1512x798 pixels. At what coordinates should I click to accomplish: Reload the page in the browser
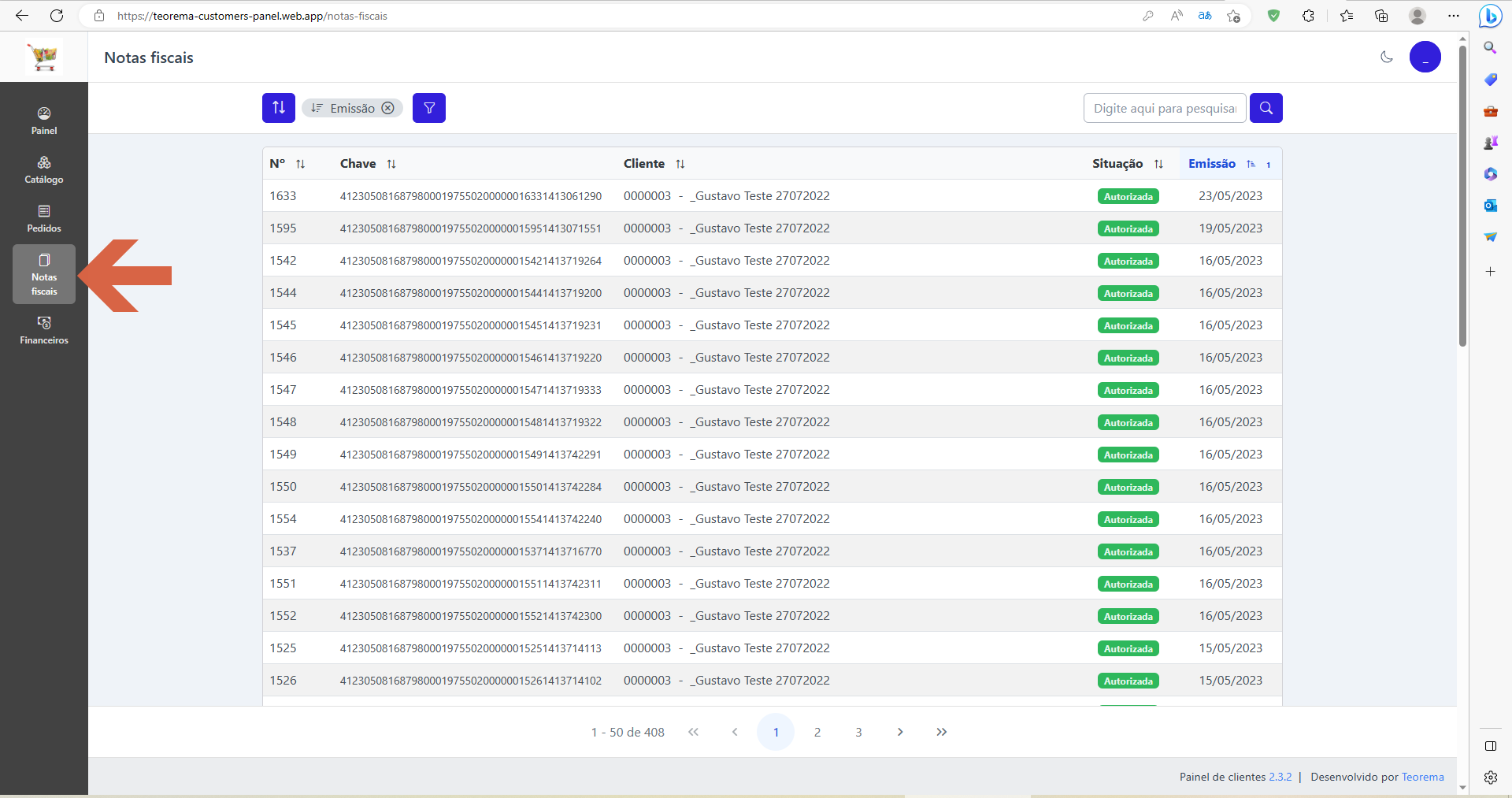click(57, 16)
